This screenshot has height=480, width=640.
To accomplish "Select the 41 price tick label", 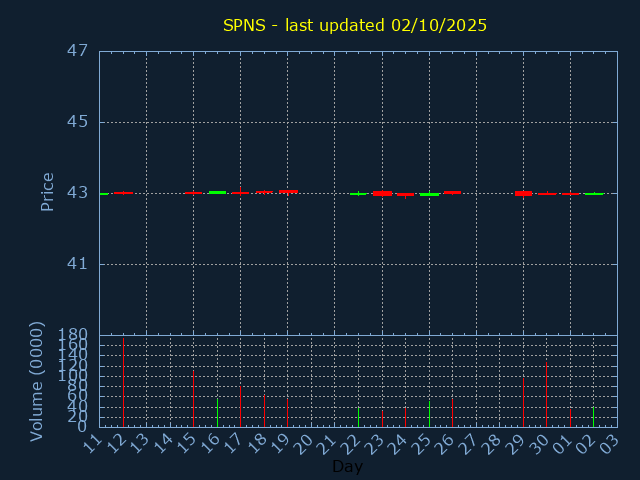I will pos(79,264).
